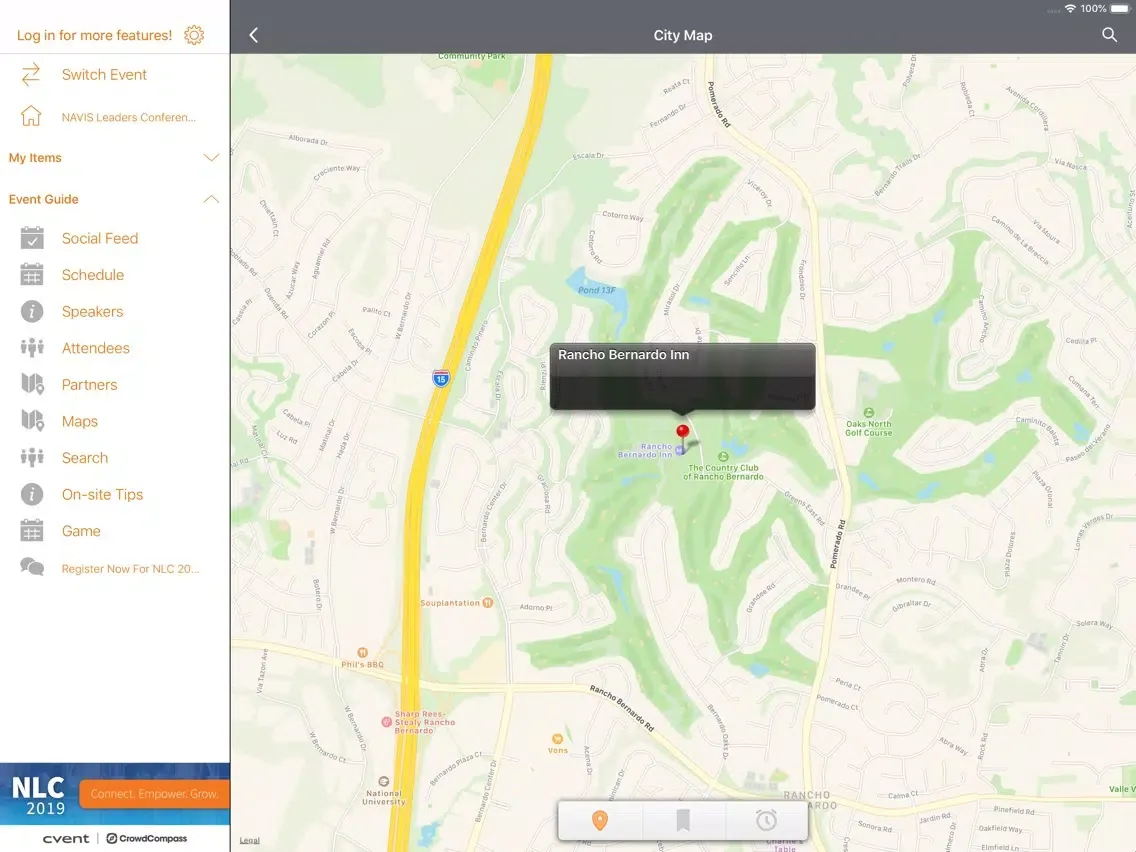Collapse the Event Guide section chevron
The image size is (1136, 852).
click(211, 199)
